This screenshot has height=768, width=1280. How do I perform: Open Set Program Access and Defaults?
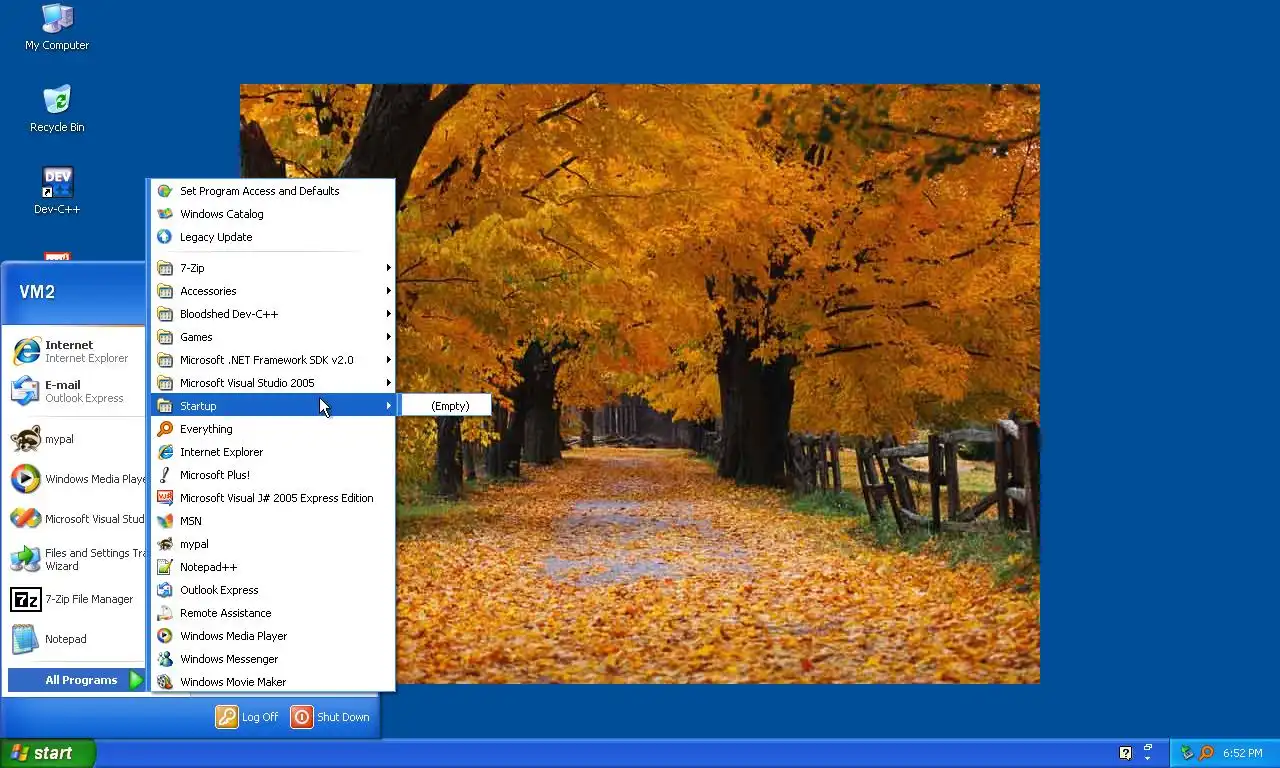[x=272, y=191]
